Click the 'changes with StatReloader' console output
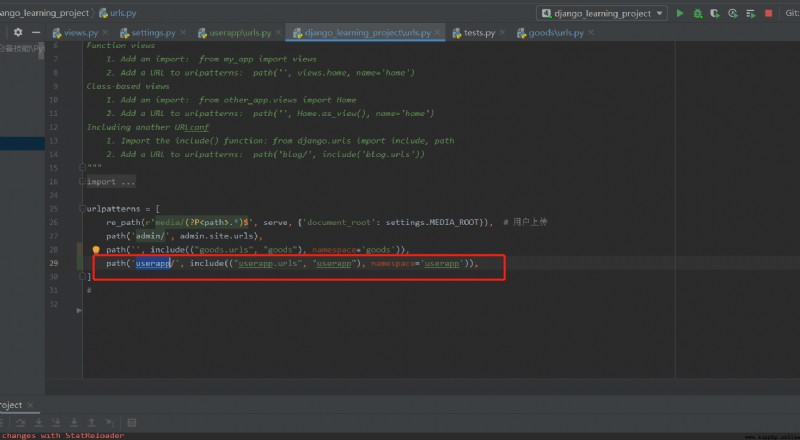 click(63, 435)
